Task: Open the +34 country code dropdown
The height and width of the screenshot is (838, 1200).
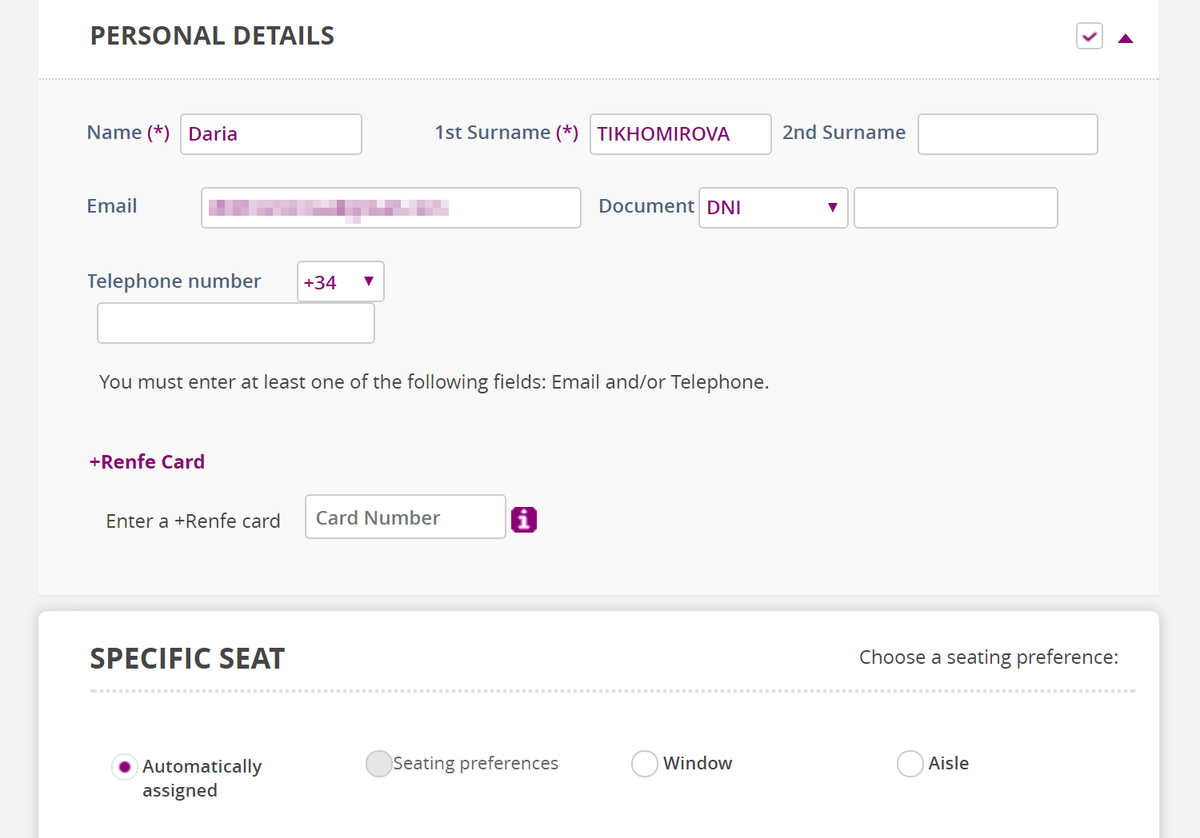Action: [x=340, y=282]
